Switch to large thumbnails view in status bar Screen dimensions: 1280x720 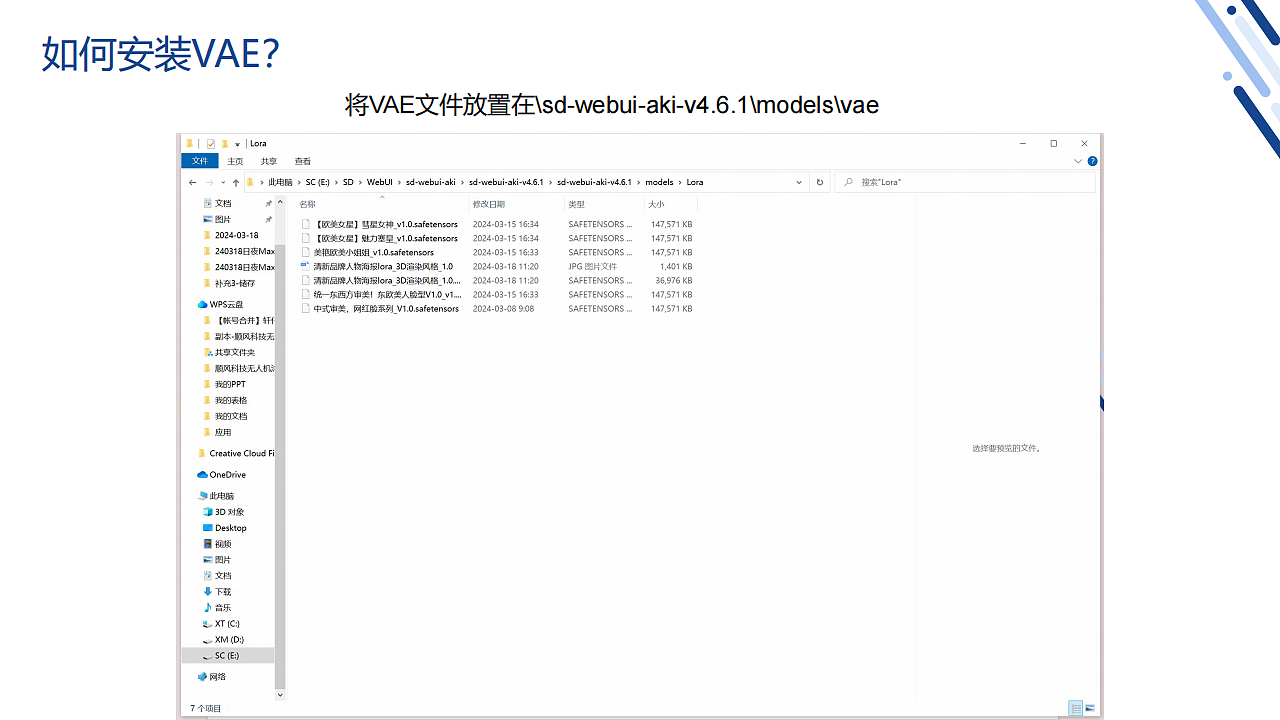click(1092, 707)
